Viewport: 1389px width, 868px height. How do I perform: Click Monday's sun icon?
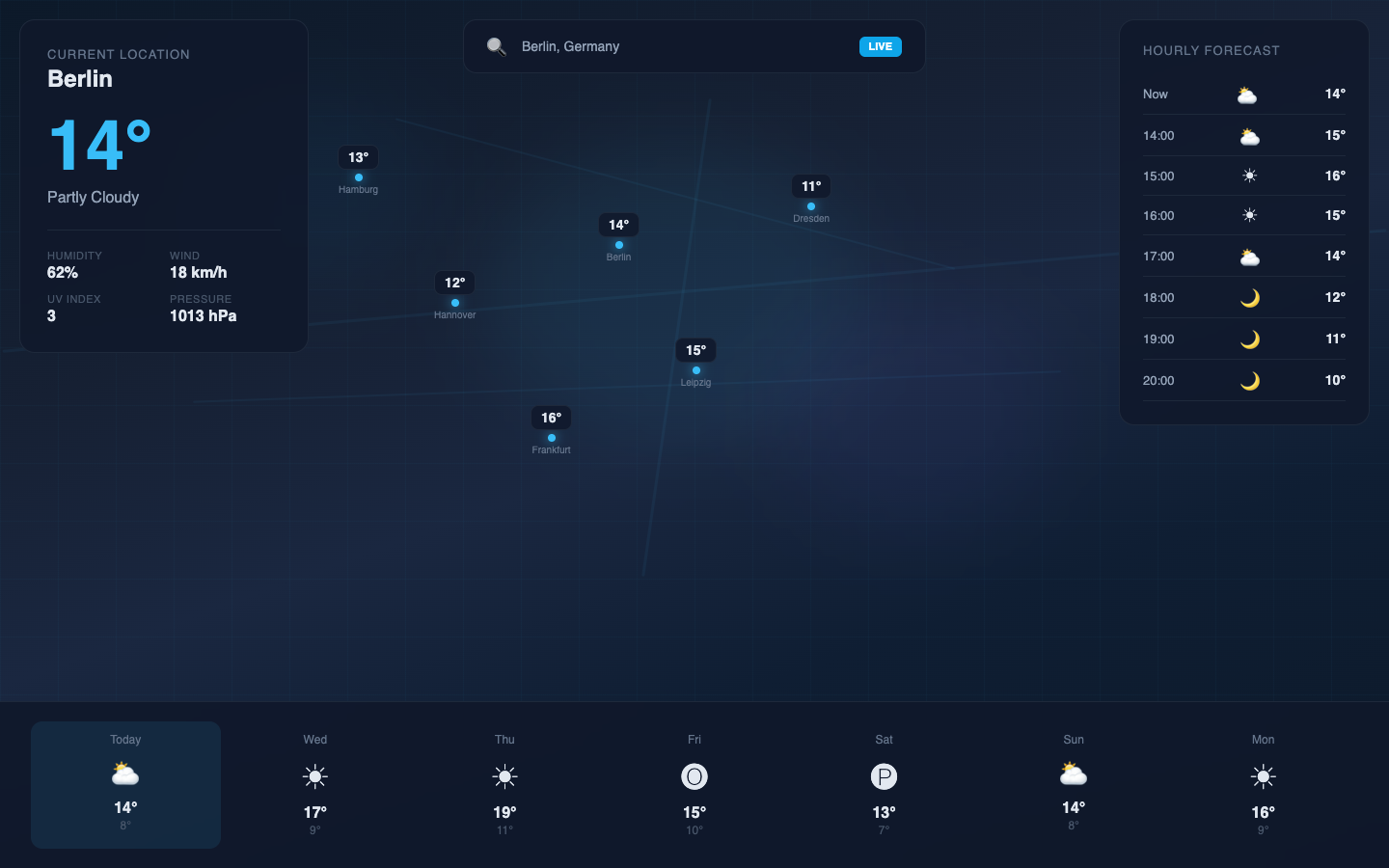click(1263, 776)
